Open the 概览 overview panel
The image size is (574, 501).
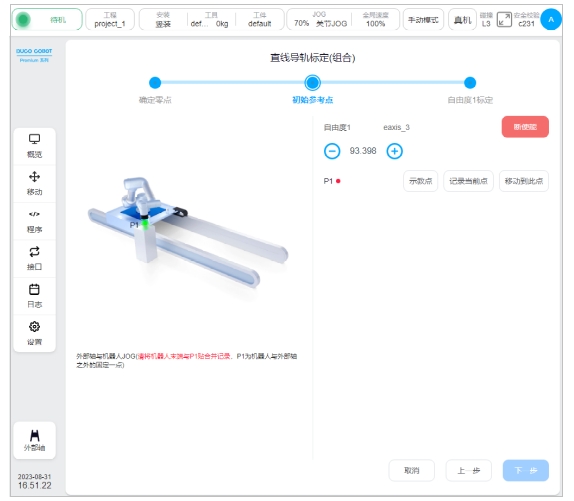pos(34,146)
